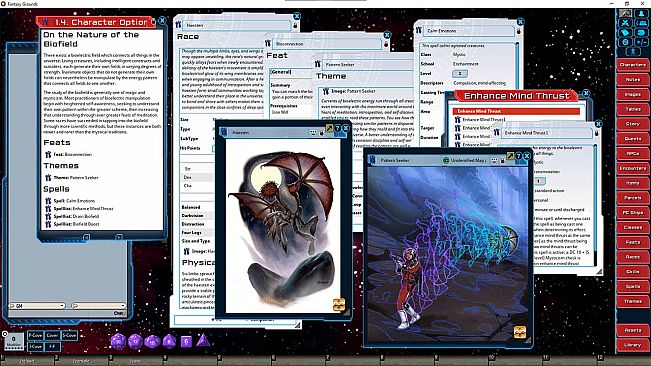Open the Characters sidebar tab
The image size is (651, 366).
pos(633,65)
